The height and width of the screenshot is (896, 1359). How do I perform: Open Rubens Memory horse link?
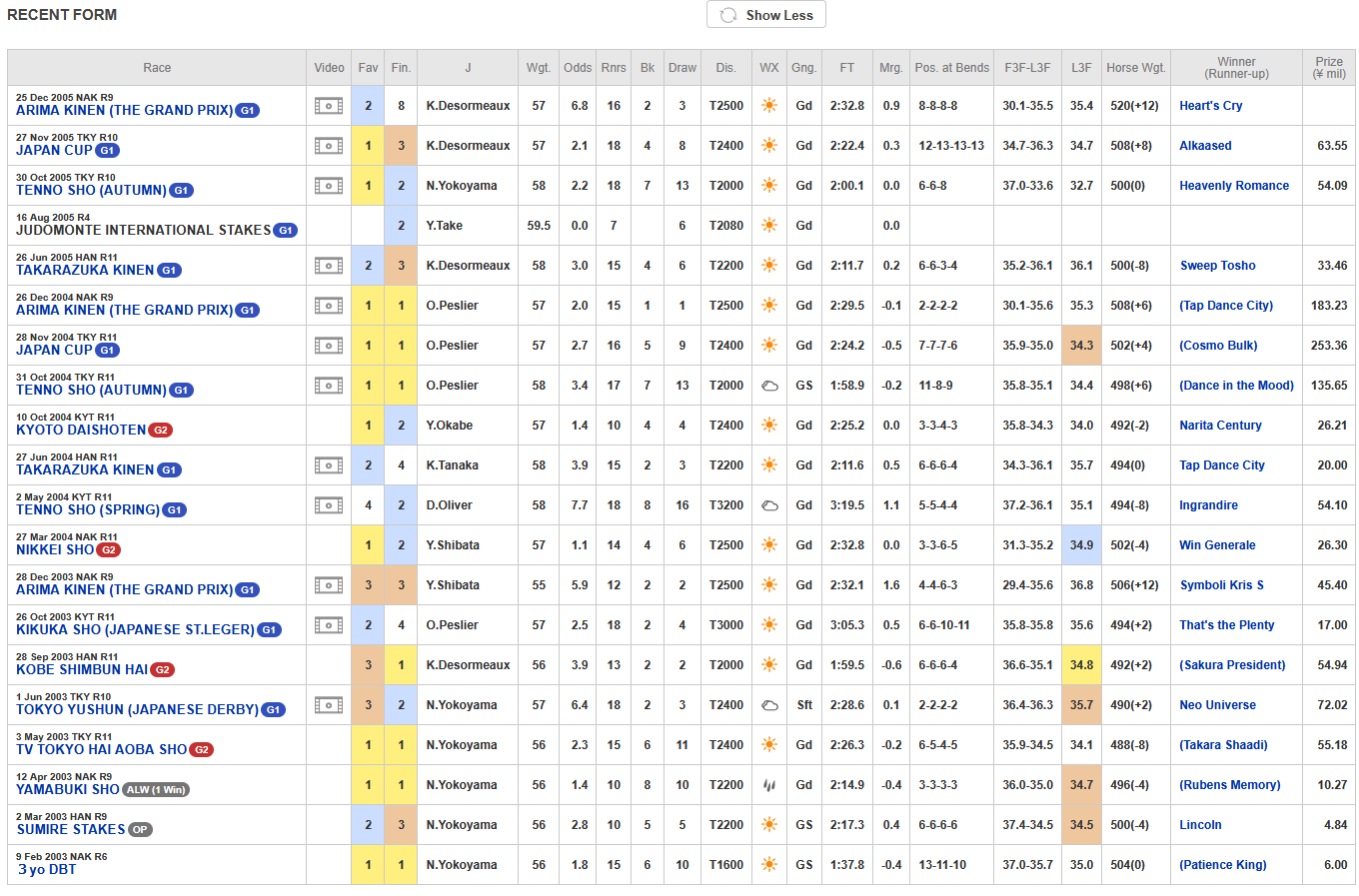1229,785
